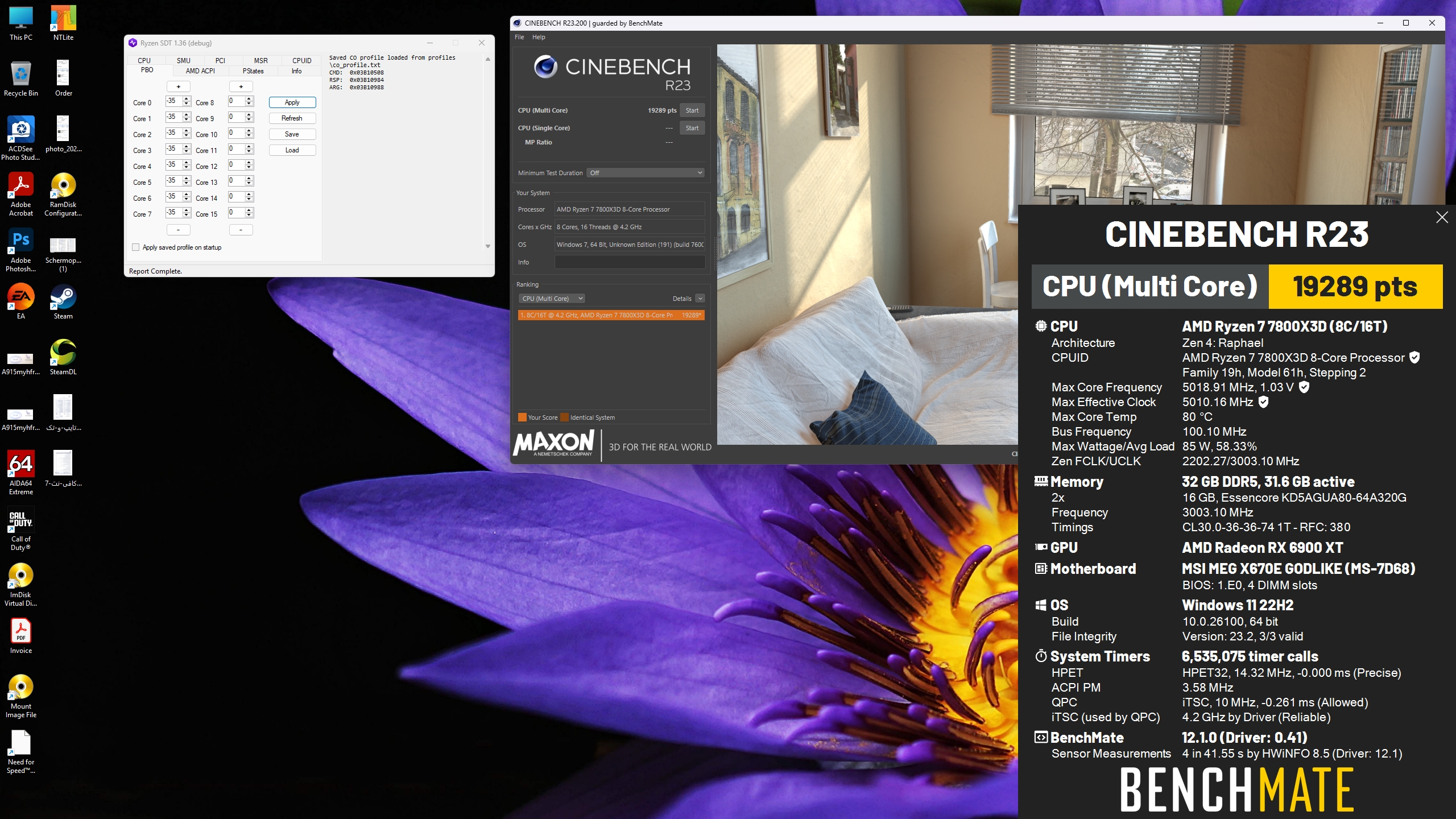This screenshot has height=819, width=1456.
Task: Click the Cinebench logo in title bar
Action: click(x=517, y=23)
